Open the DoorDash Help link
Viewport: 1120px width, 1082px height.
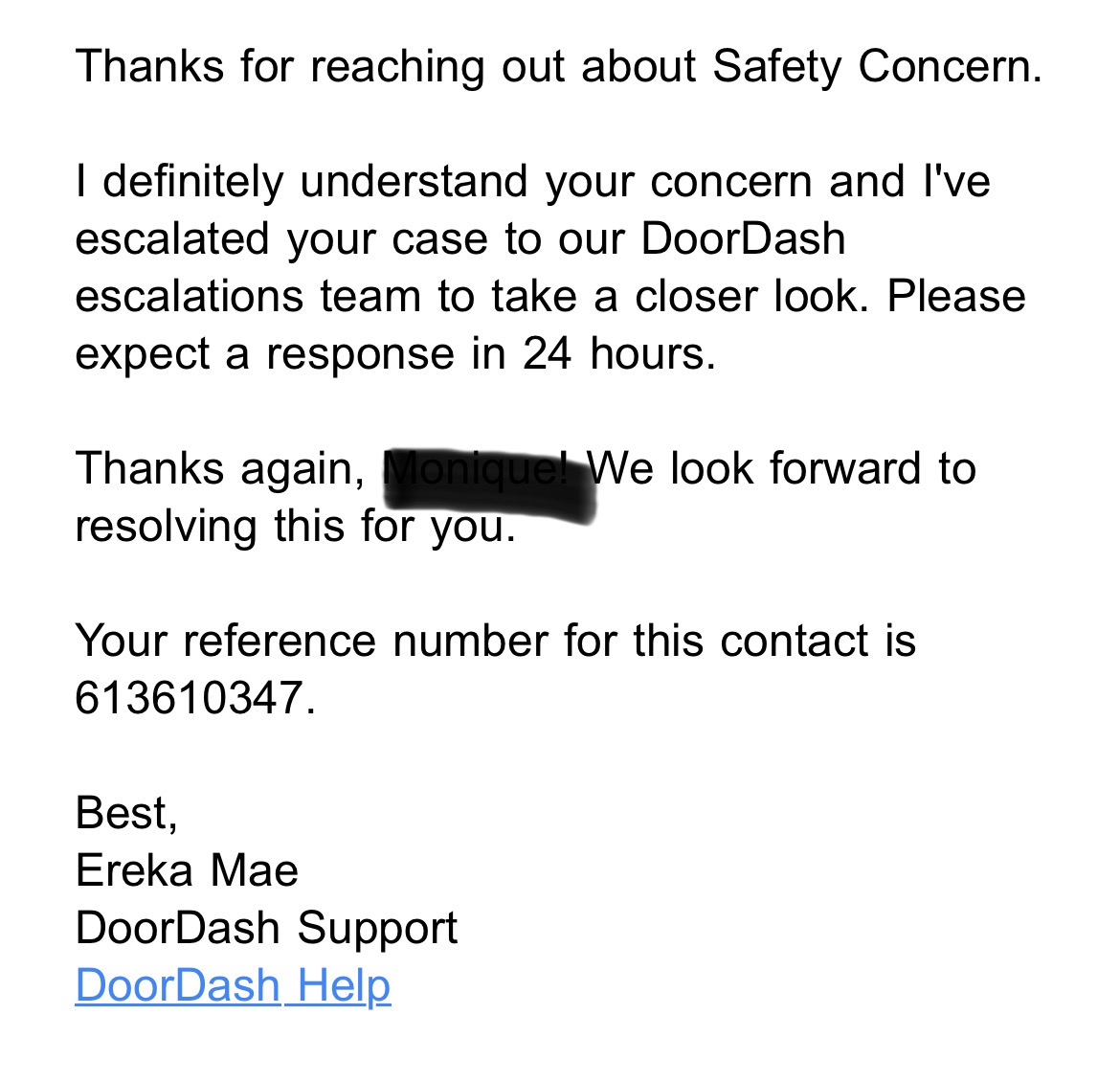coord(233,985)
